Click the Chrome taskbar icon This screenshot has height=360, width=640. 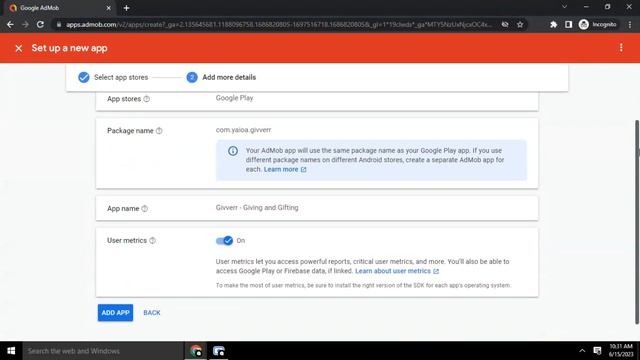click(x=196, y=351)
